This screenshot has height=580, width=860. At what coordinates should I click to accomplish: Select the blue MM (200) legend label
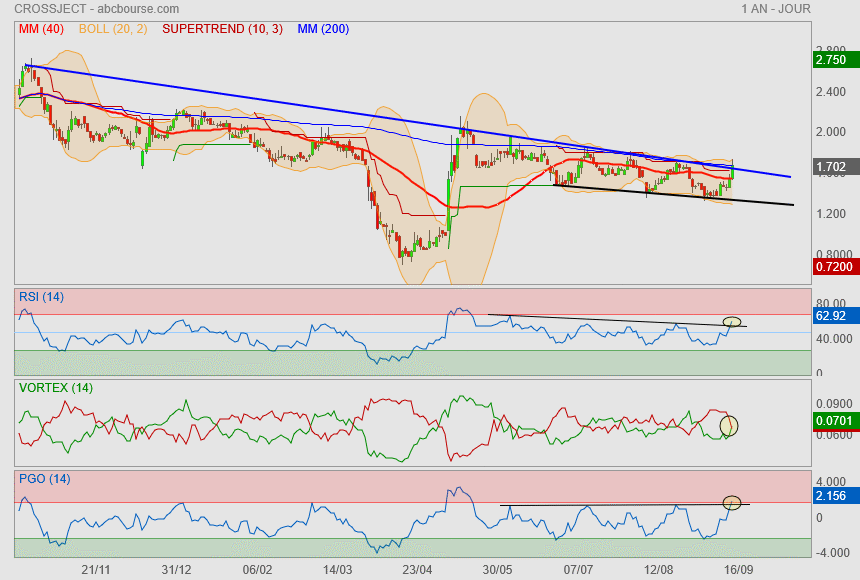click(323, 29)
